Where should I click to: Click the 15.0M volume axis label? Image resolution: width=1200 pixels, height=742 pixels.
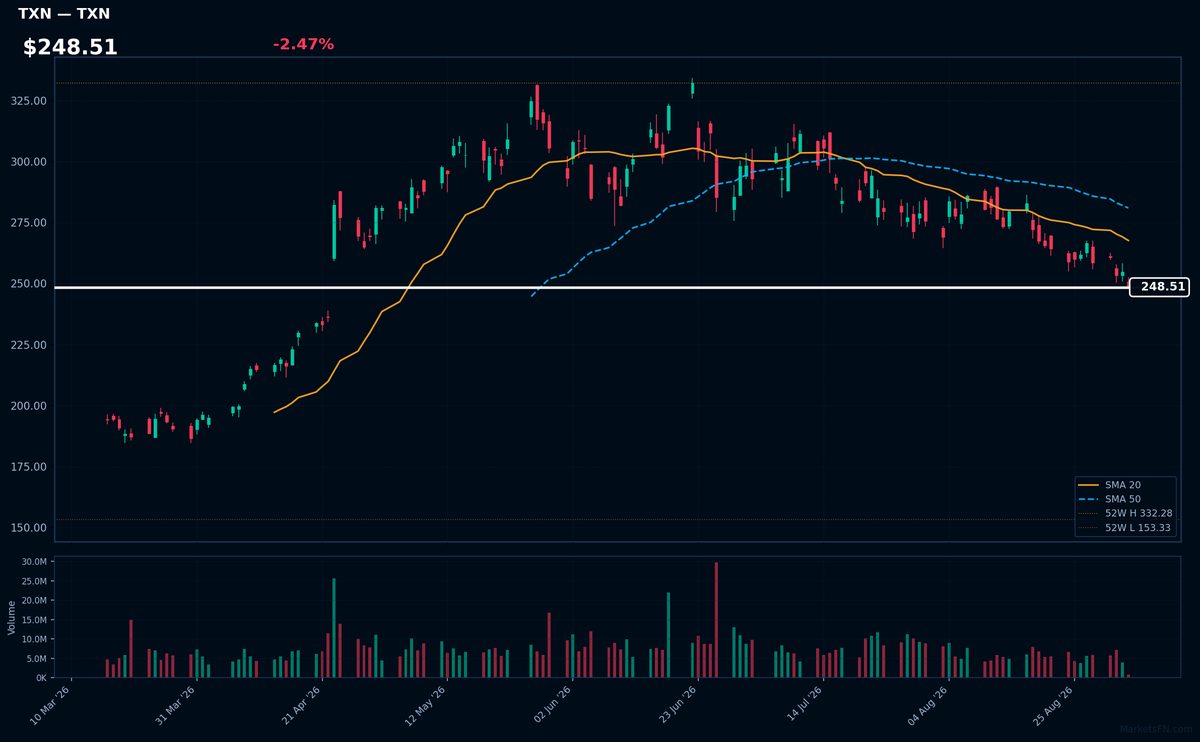point(34,620)
